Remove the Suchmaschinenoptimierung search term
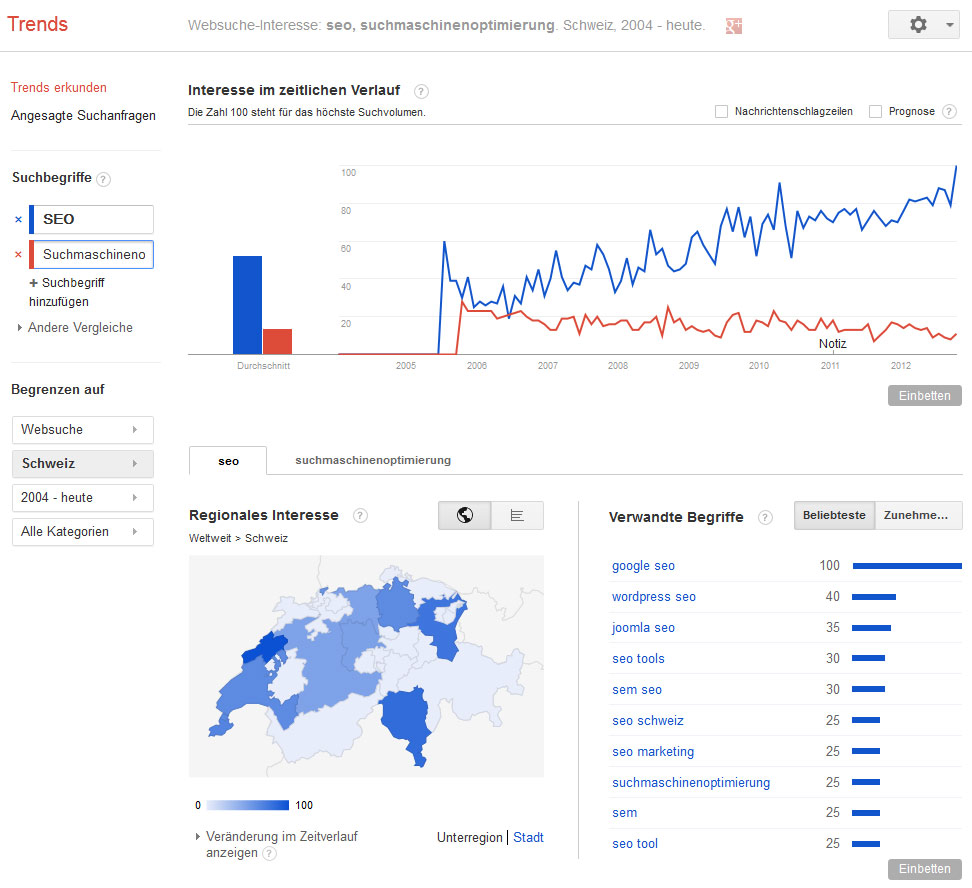This screenshot has width=972, height=888. [x=18, y=254]
